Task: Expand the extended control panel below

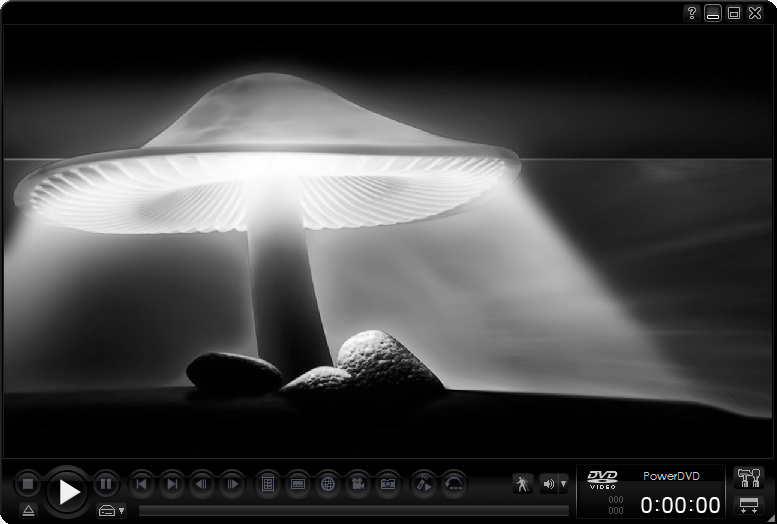Action: click(747, 504)
